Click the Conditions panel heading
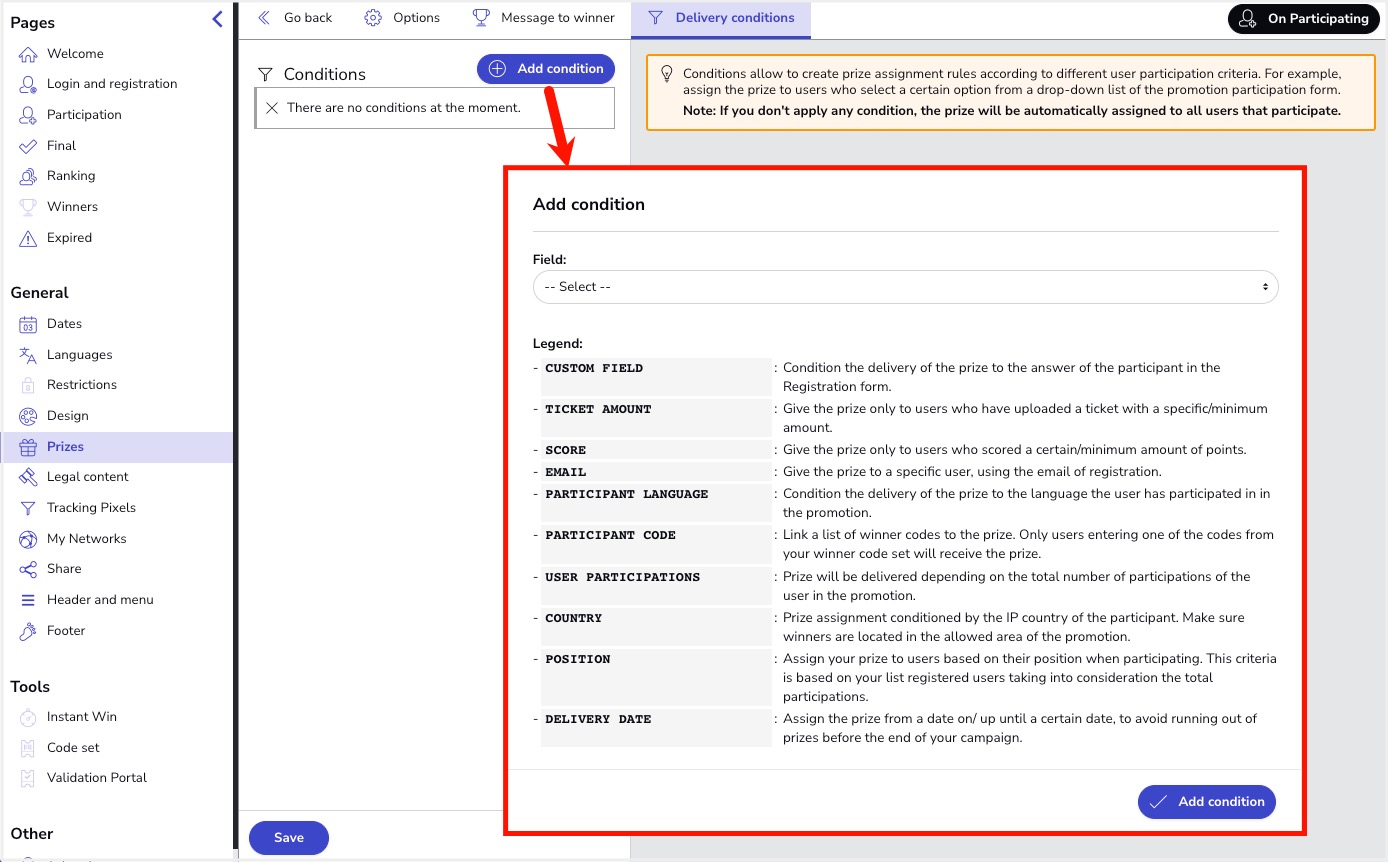The width and height of the screenshot is (1388, 862). pyautogui.click(x=325, y=74)
